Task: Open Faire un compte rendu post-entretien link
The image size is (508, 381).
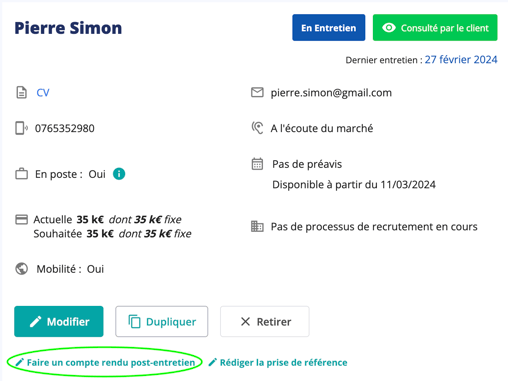Action: pyautogui.click(x=105, y=362)
